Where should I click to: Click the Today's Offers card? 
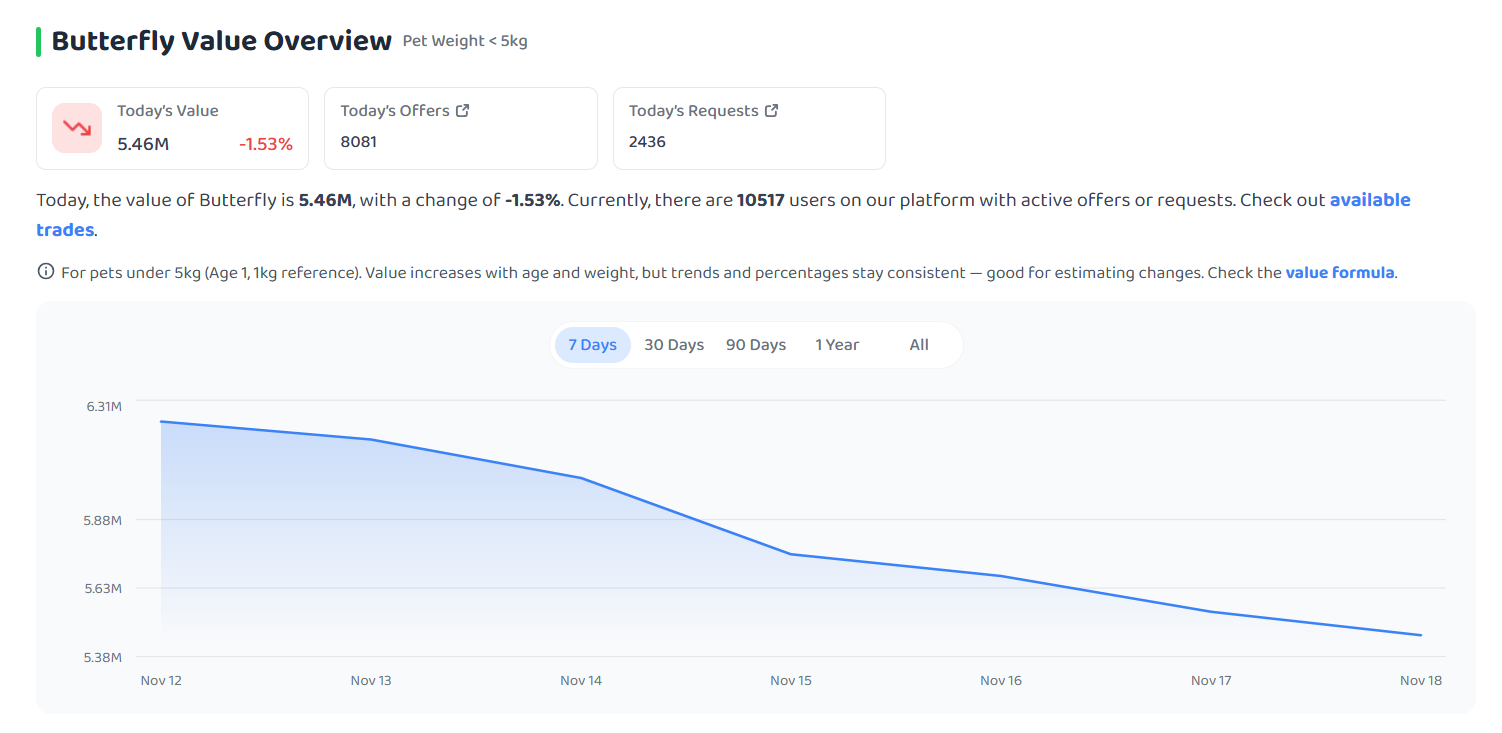[x=461, y=128]
